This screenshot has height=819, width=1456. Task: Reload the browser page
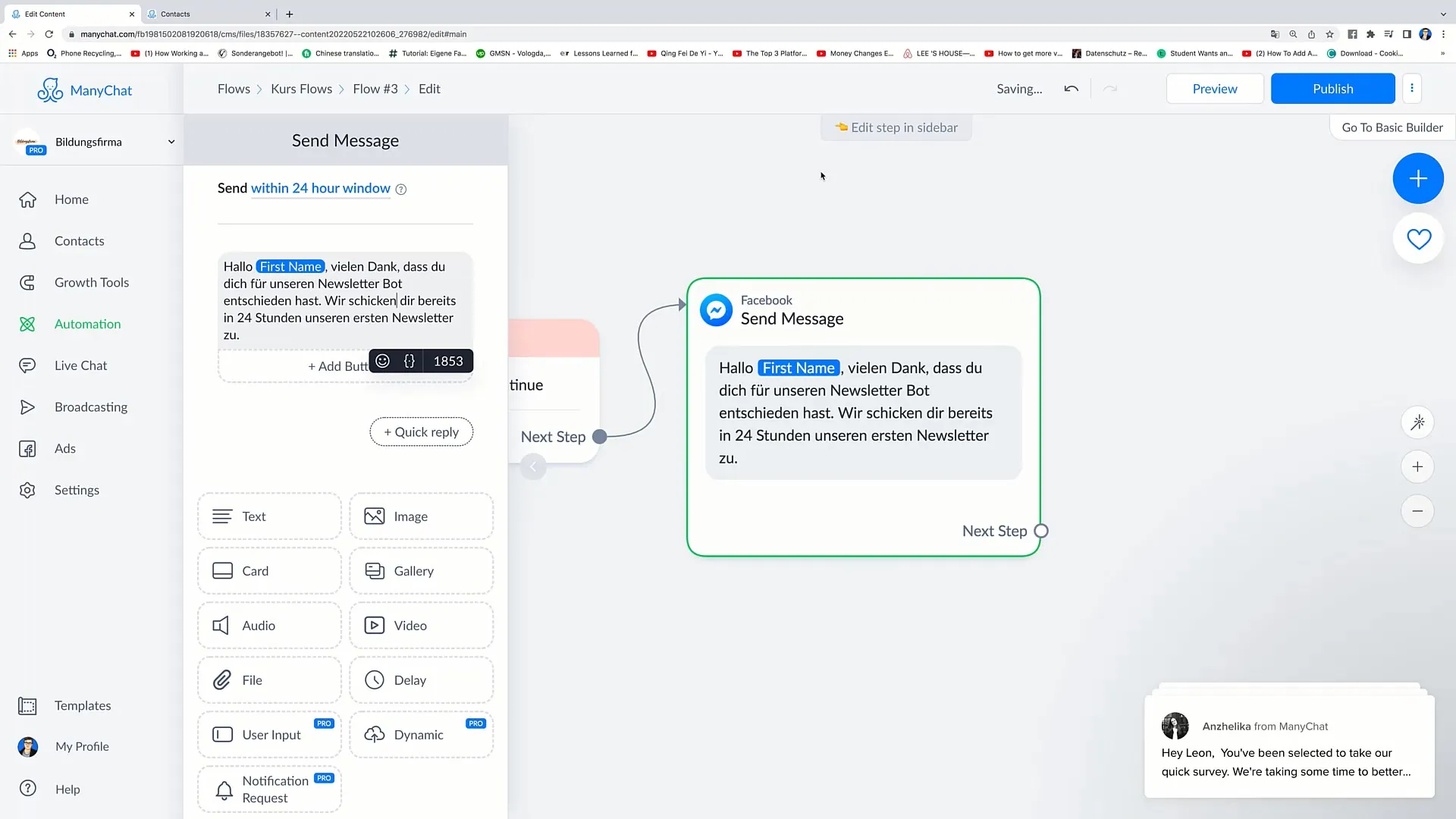[49, 34]
